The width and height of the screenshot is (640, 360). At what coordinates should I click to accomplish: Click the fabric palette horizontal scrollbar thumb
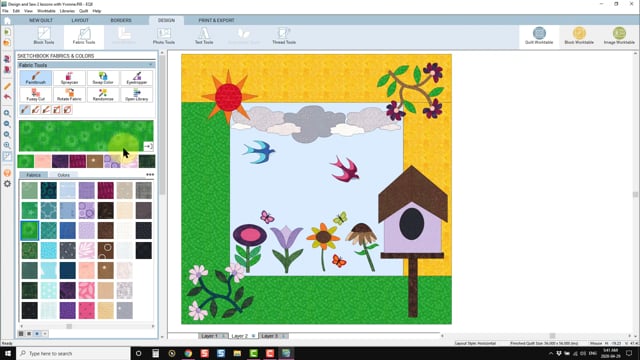pyautogui.click(x=69, y=326)
